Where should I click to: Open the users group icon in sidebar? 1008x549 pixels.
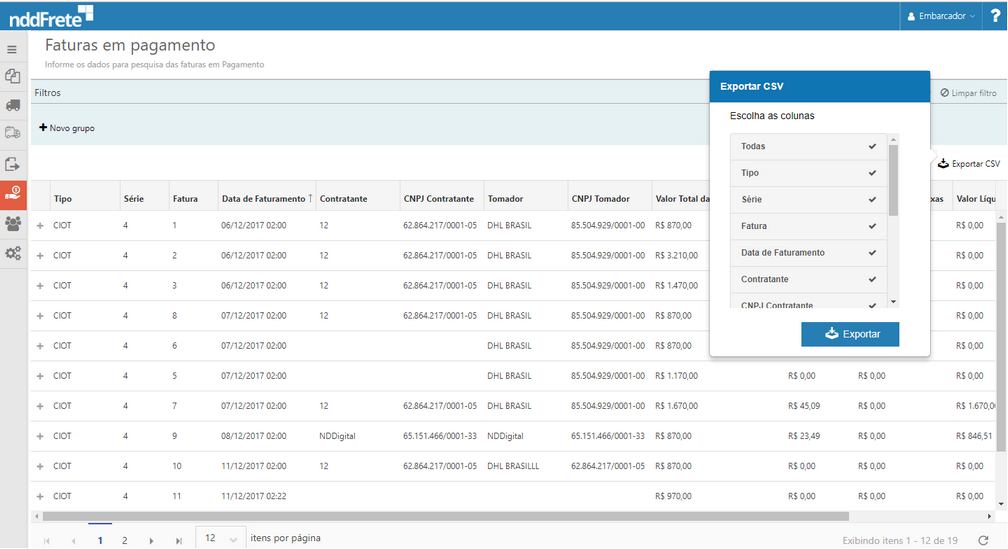click(x=12, y=223)
